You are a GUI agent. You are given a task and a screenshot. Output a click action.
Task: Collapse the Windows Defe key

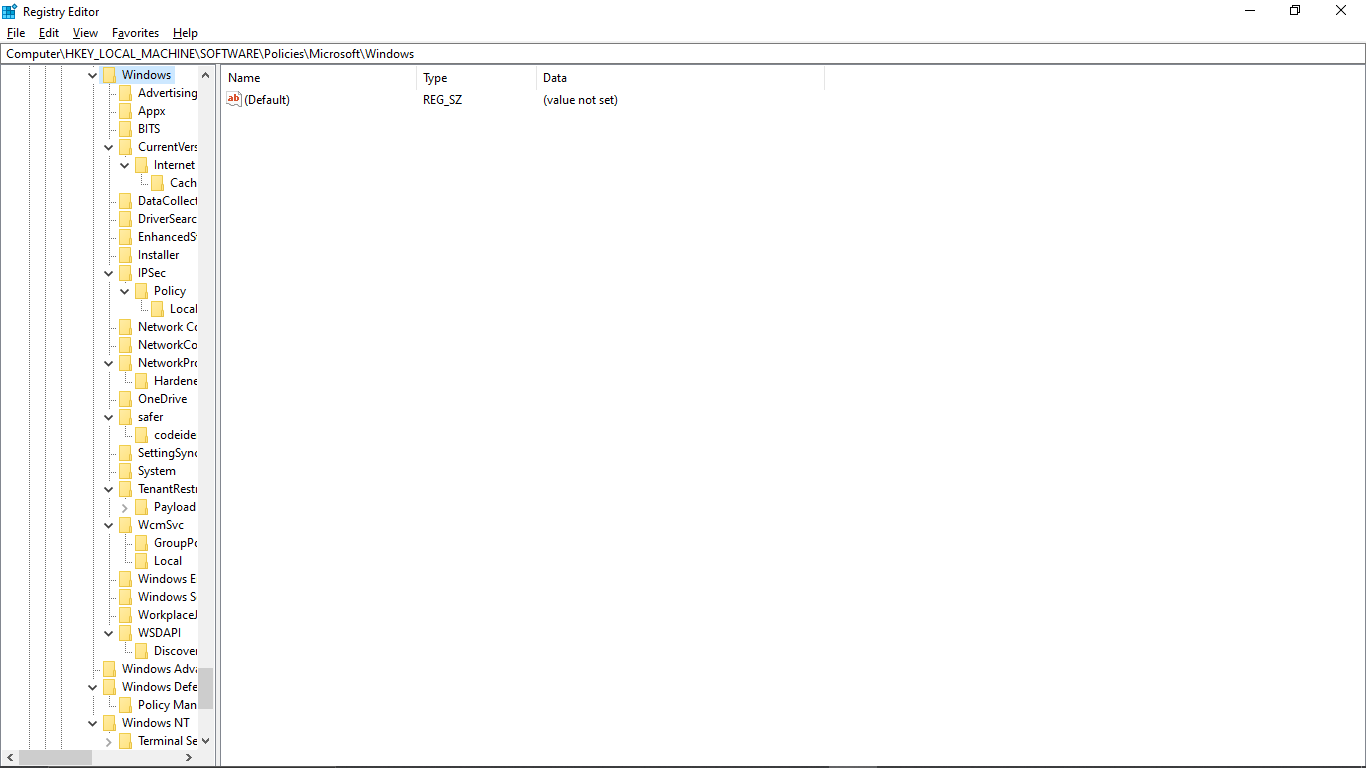coord(93,687)
